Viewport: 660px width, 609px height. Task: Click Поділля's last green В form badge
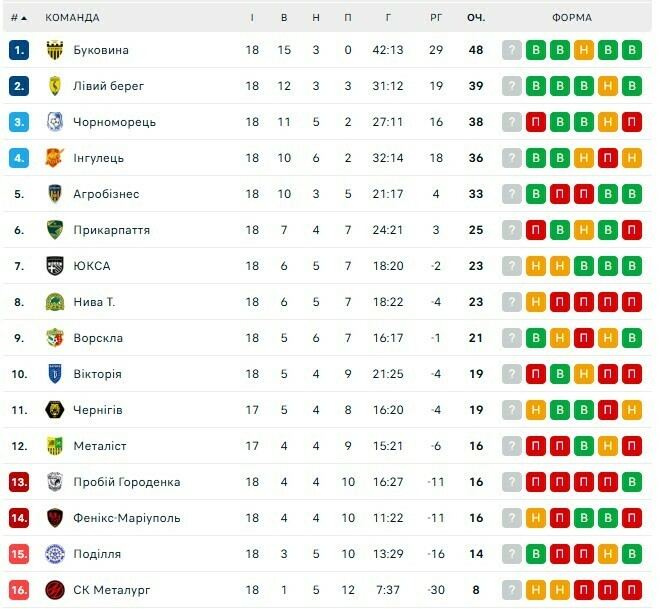(631, 554)
